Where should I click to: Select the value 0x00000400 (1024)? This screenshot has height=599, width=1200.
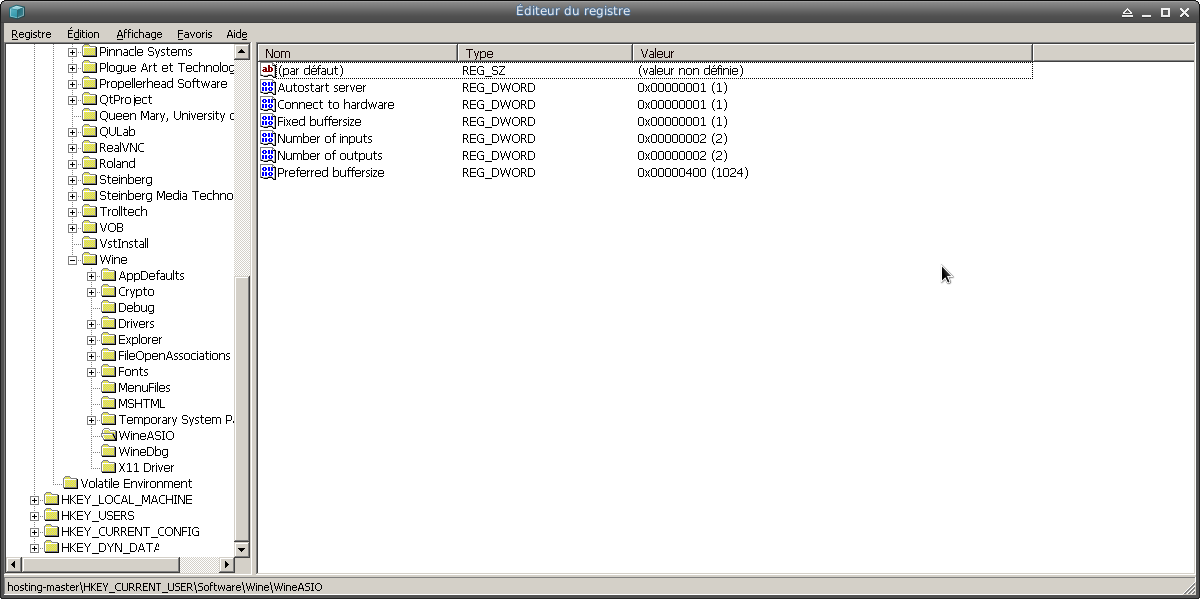tap(693, 172)
